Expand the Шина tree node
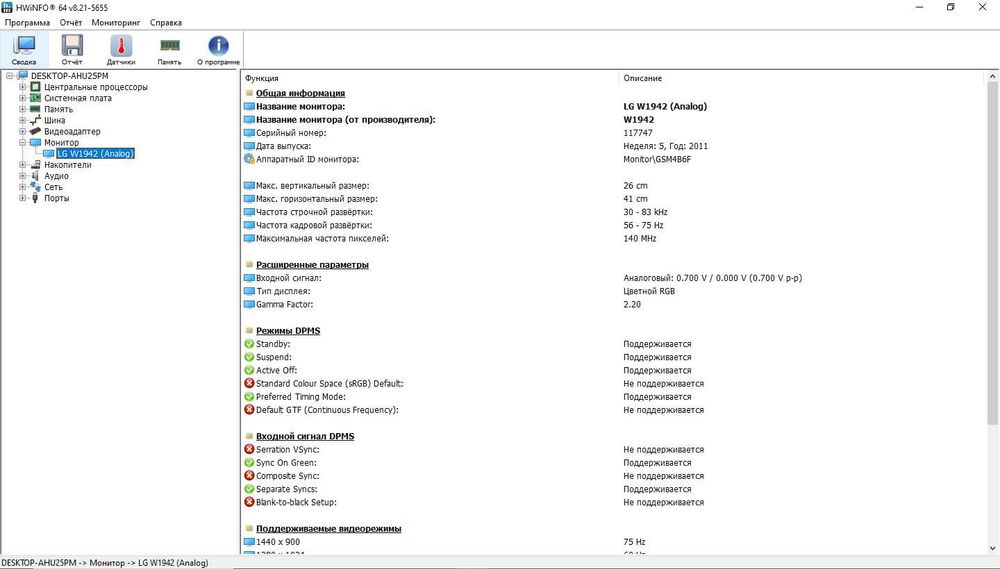 coord(22,121)
